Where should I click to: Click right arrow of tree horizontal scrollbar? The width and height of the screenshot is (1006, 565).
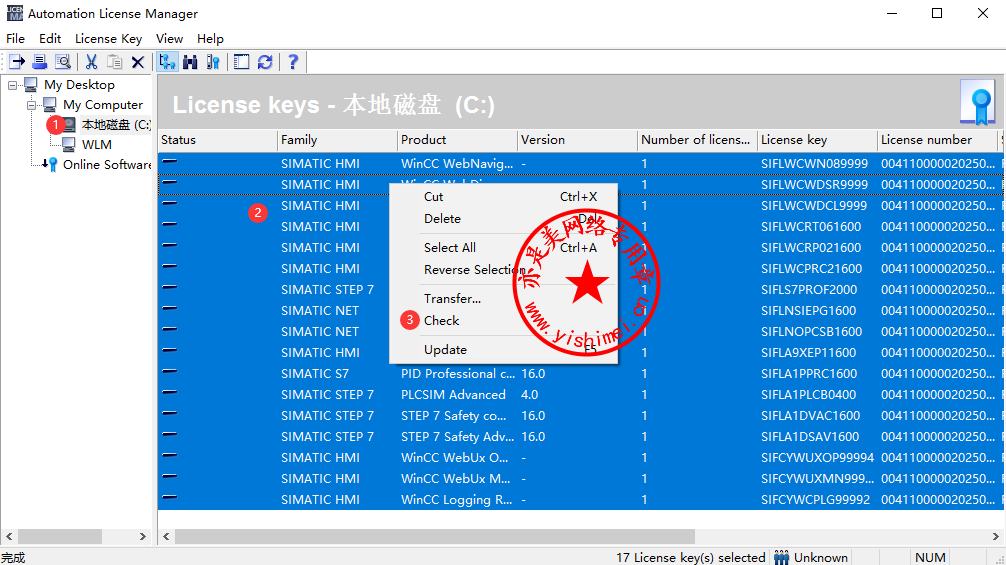point(142,536)
